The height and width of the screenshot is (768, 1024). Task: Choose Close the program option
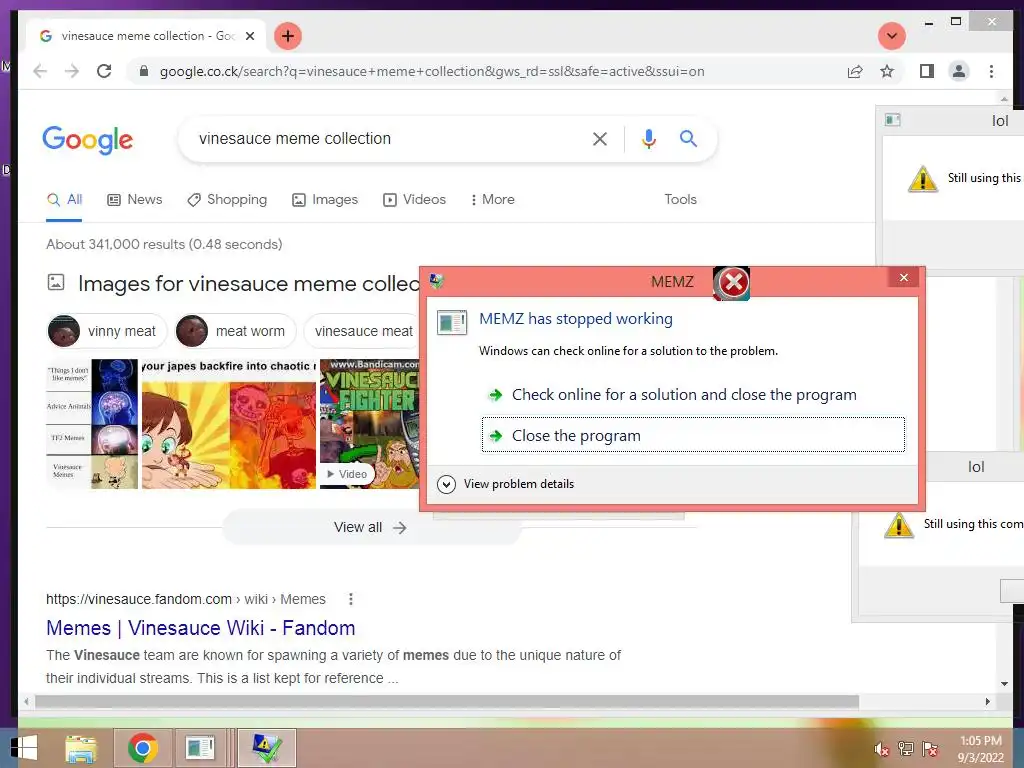tap(693, 435)
